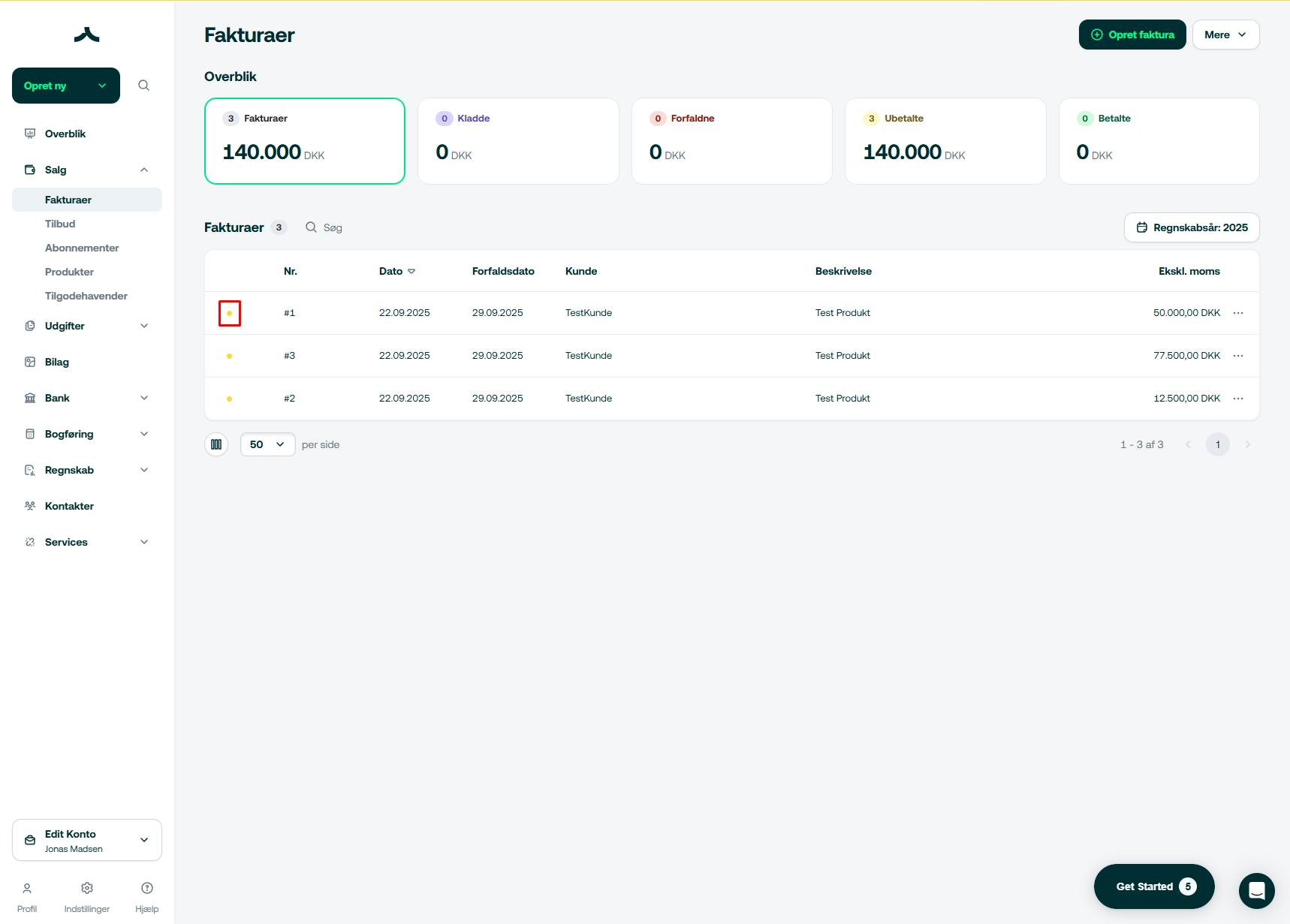
Task: Click the Opret faktura button
Action: pos(1132,35)
